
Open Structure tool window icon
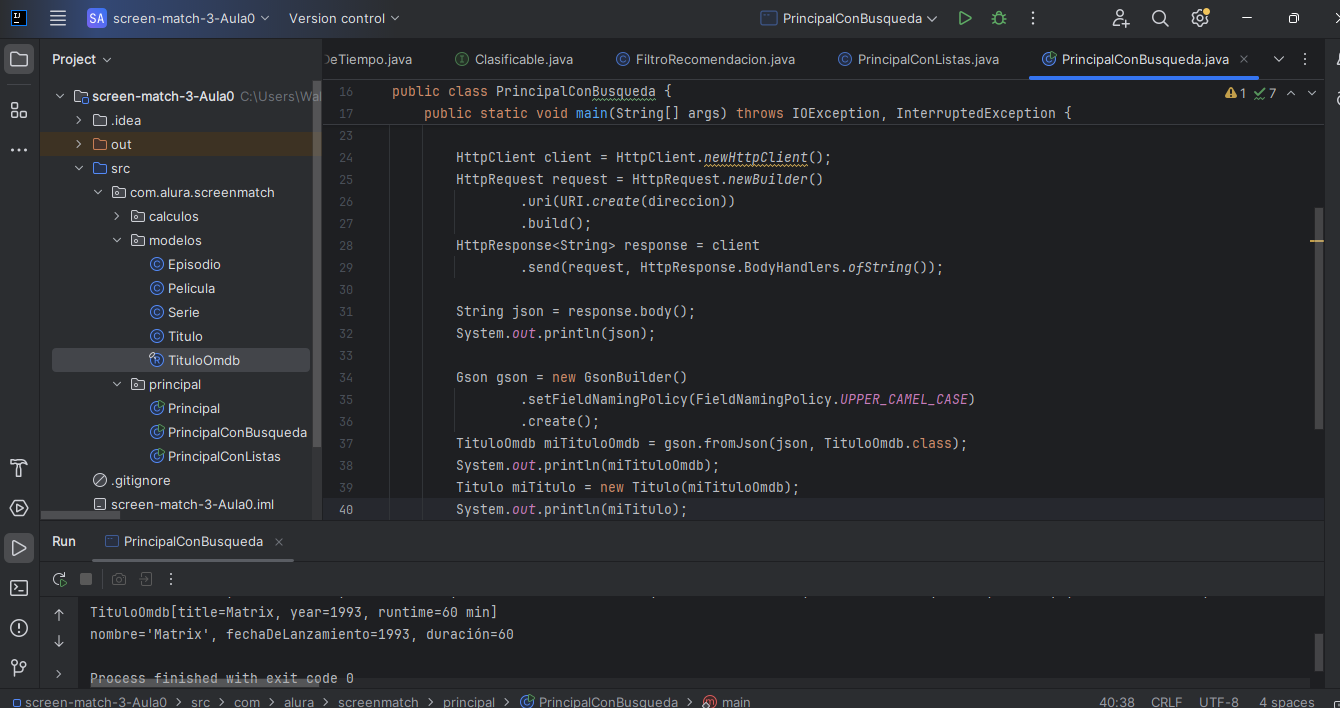[18, 109]
